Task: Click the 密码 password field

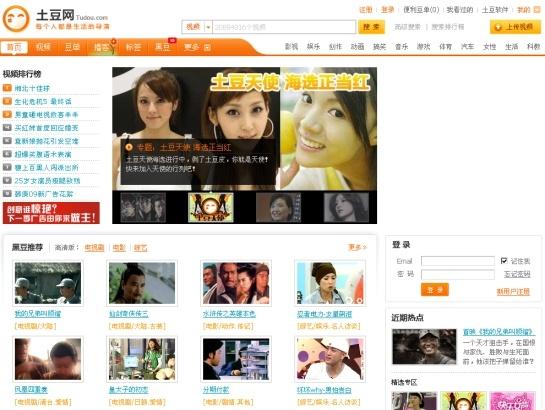Action: point(458,274)
